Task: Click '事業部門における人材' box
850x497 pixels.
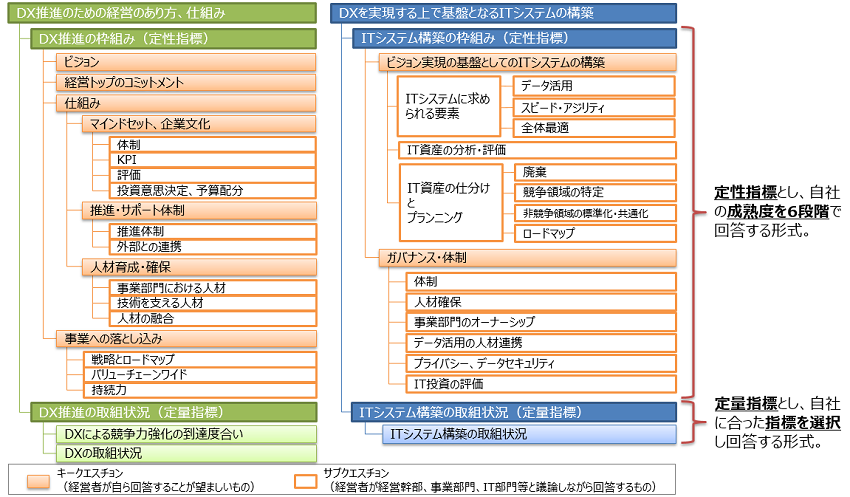Action: pyautogui.click(x=212, y=288)
